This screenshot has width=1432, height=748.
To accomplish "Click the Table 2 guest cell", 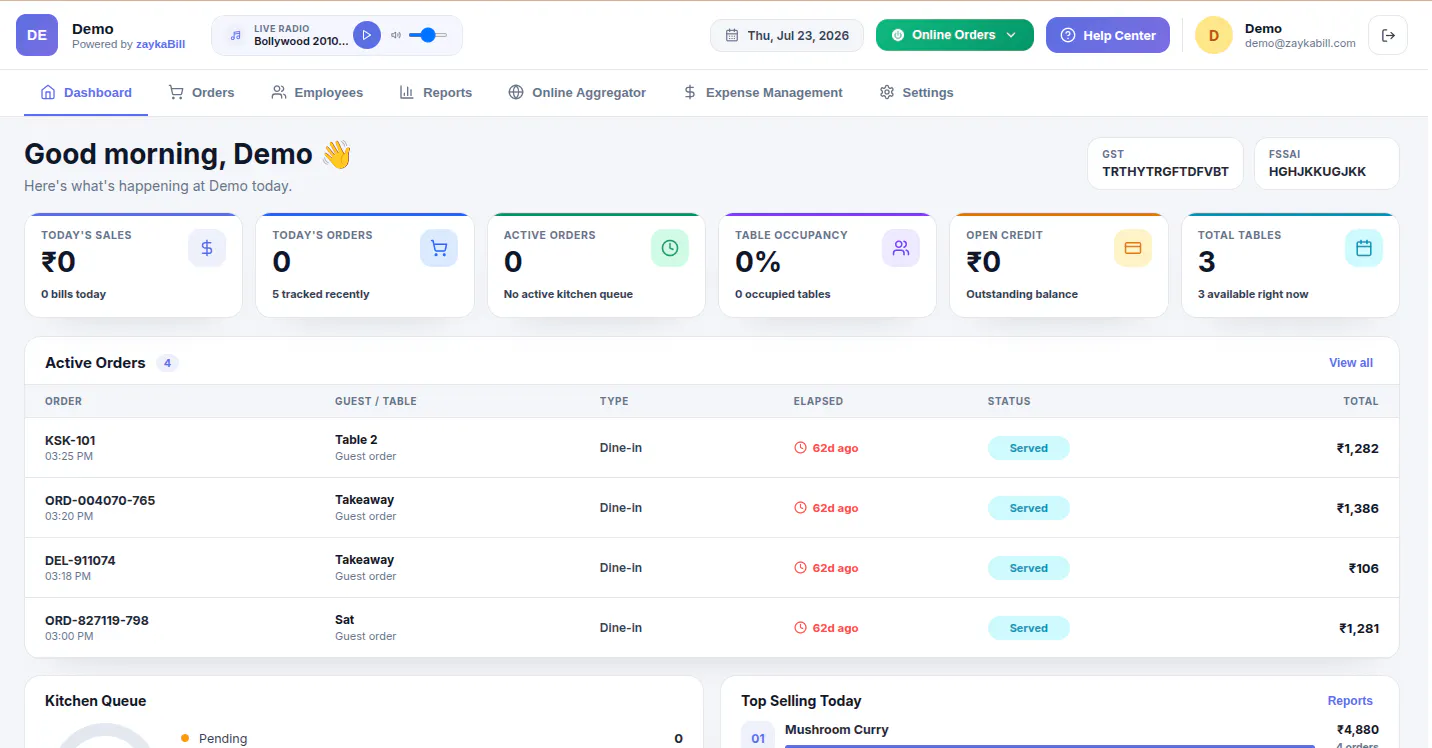I will 366,447.
